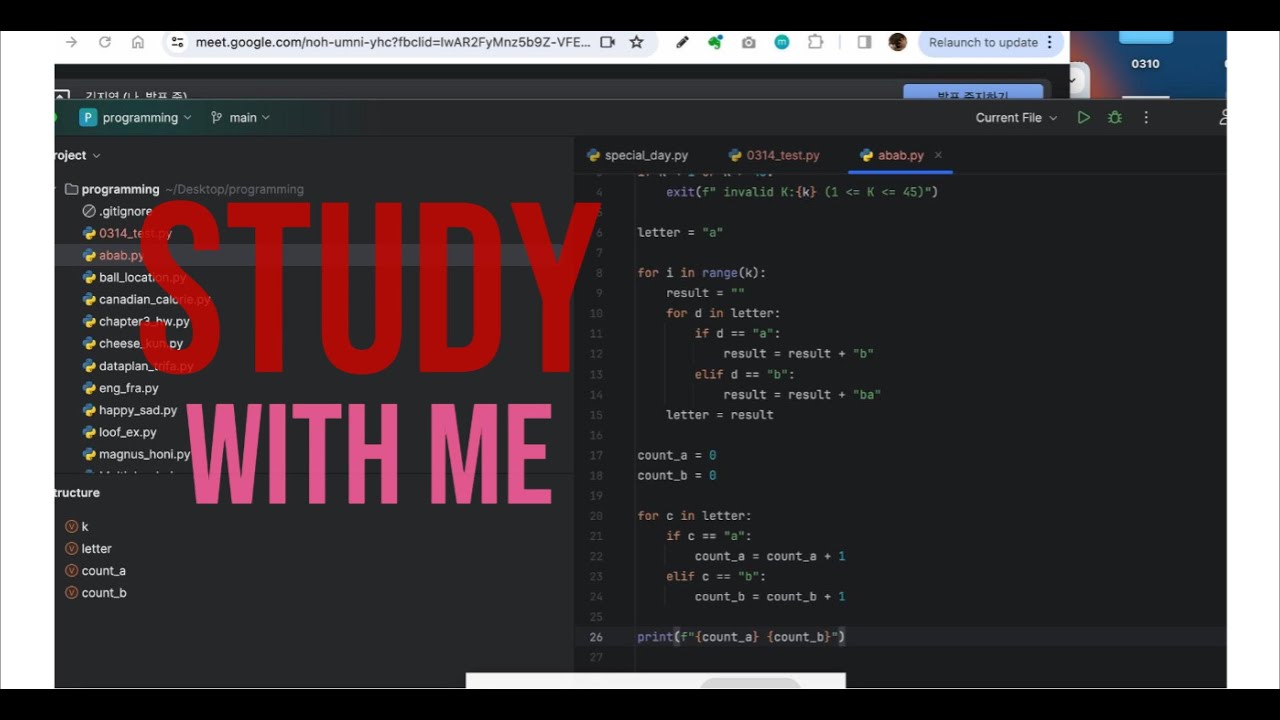Open chapter3_hw.py in the project tree
This screenshot has height=720, width=1280.
pyautogui.click(x=136, y=321)
